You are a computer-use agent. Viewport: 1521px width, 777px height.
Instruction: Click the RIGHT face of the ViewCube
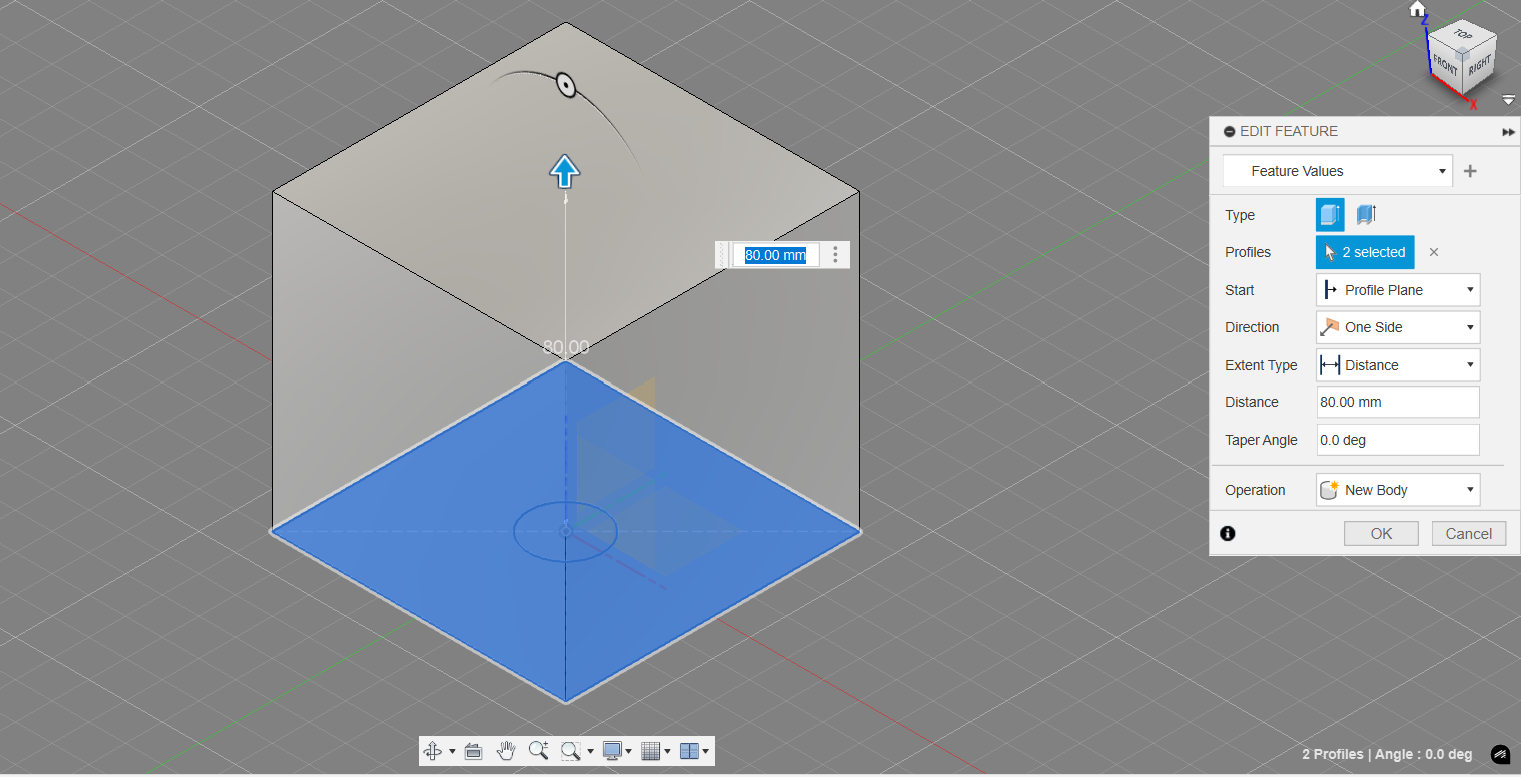(x=1480, y=66)
